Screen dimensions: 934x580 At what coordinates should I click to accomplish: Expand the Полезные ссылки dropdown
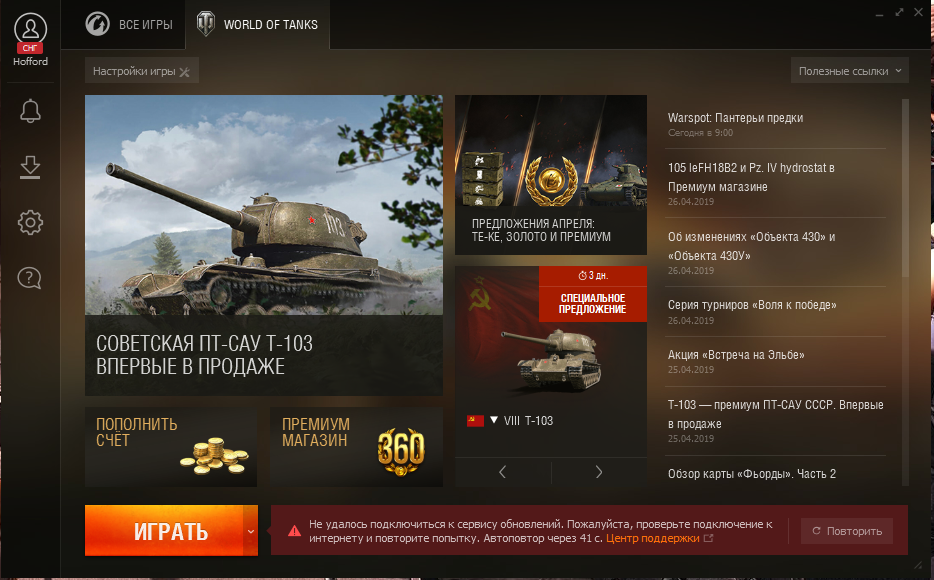pos(849,71)
